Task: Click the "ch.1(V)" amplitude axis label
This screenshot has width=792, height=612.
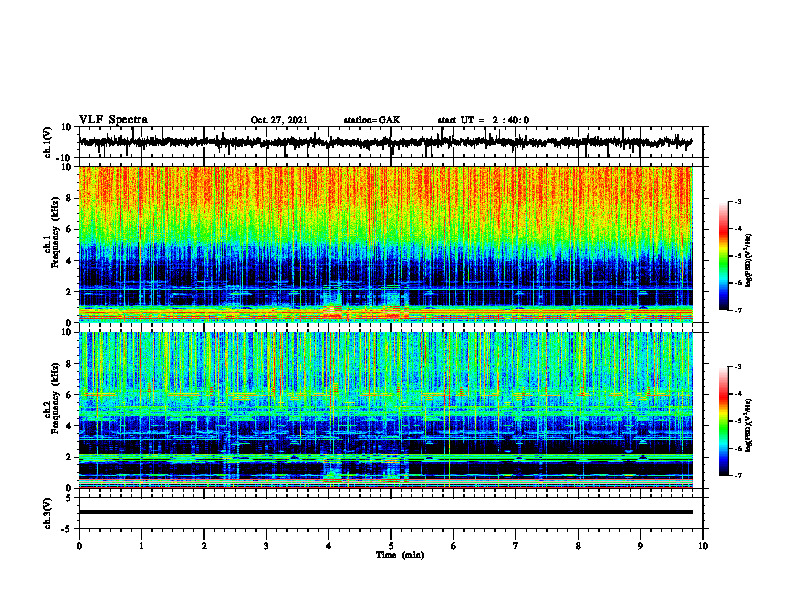Action: click(x=47, y=142)
